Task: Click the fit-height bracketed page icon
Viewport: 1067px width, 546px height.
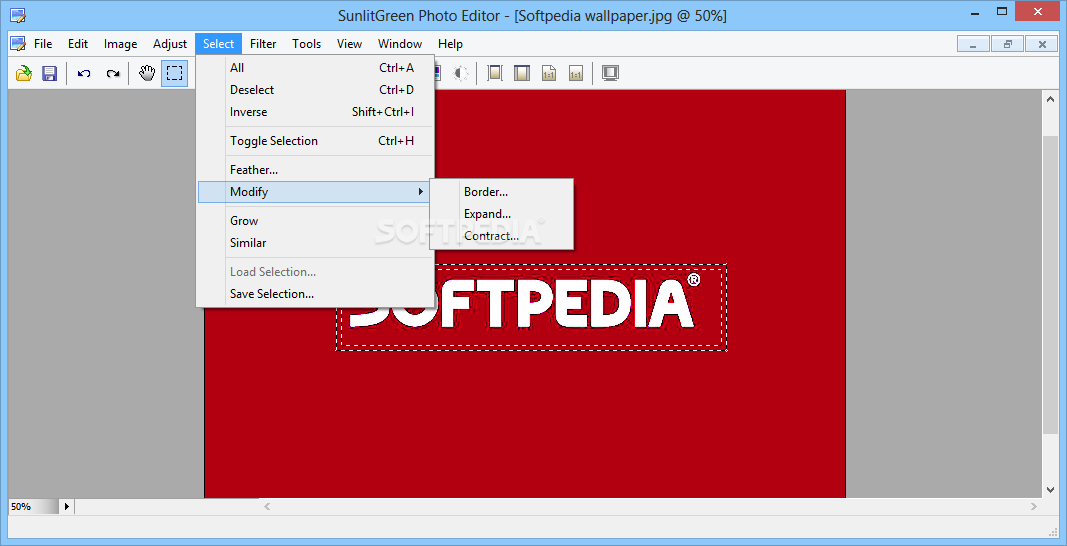Action: coord(495,74)
